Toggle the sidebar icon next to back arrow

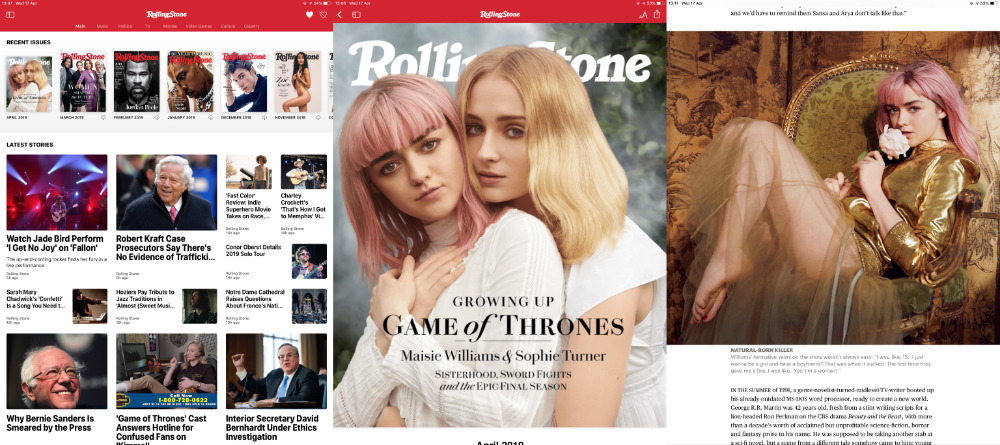pos(357,14)
